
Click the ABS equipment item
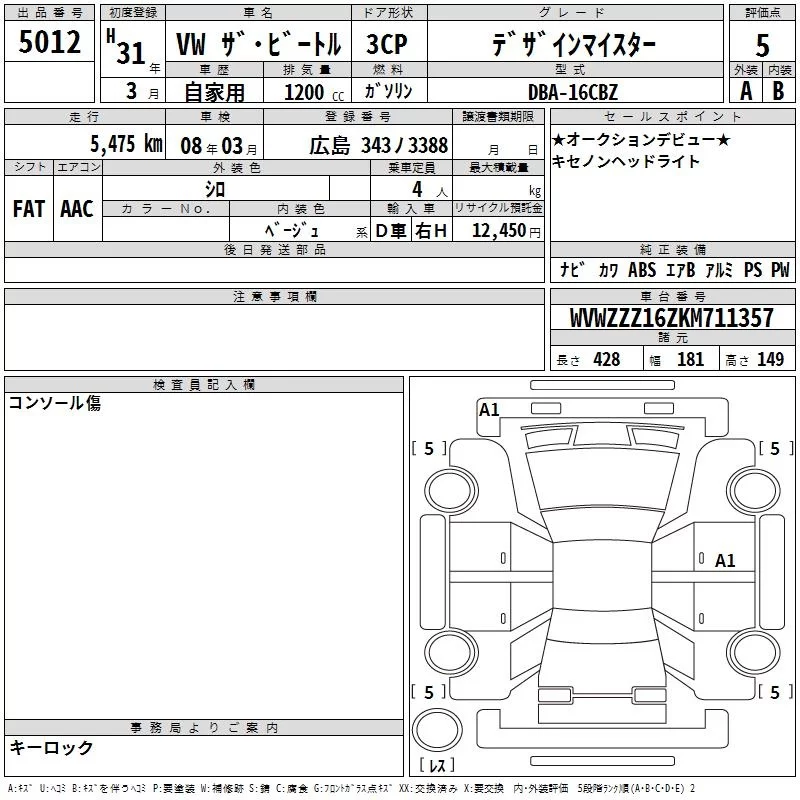pyautogui.click(x=643, y=270)
